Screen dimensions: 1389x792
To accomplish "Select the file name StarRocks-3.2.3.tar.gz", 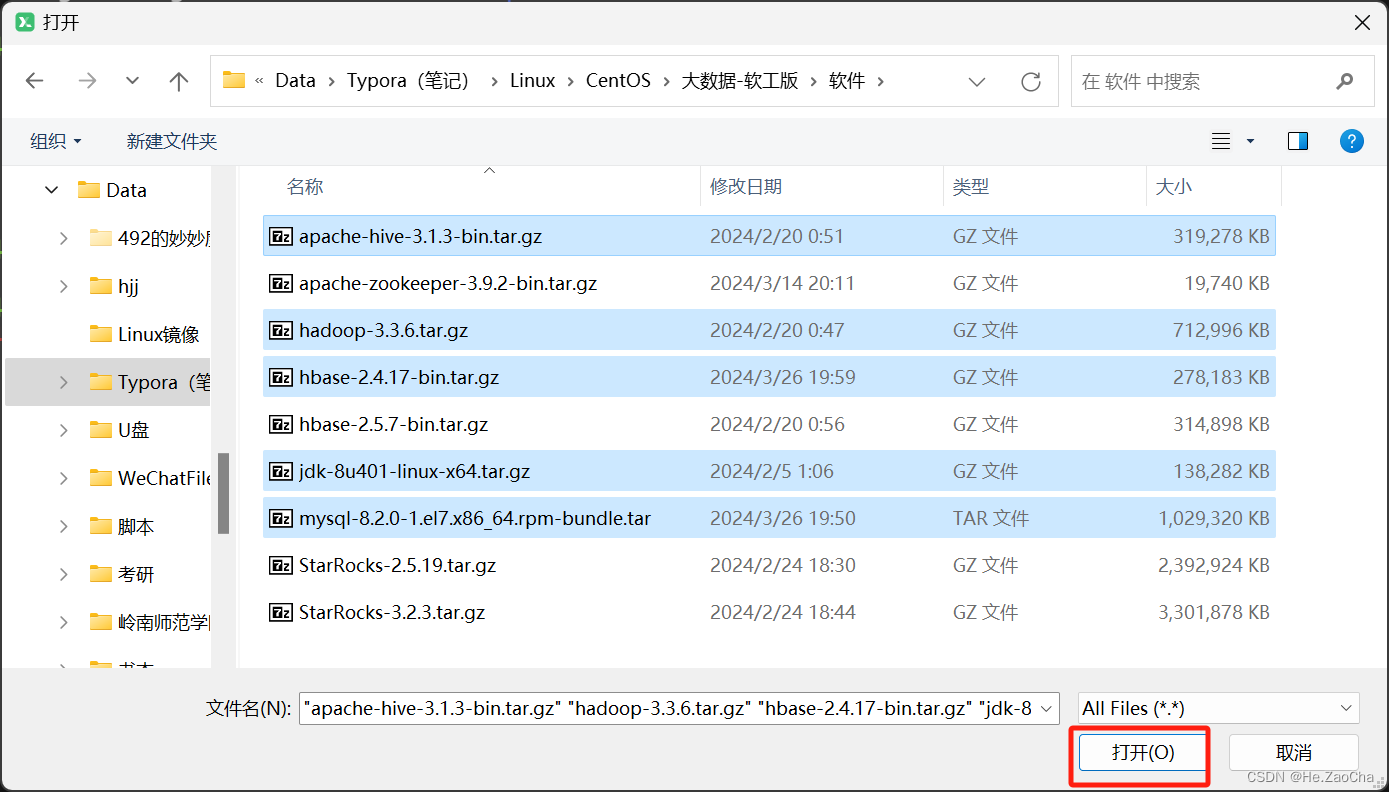I will coord(392,613).
